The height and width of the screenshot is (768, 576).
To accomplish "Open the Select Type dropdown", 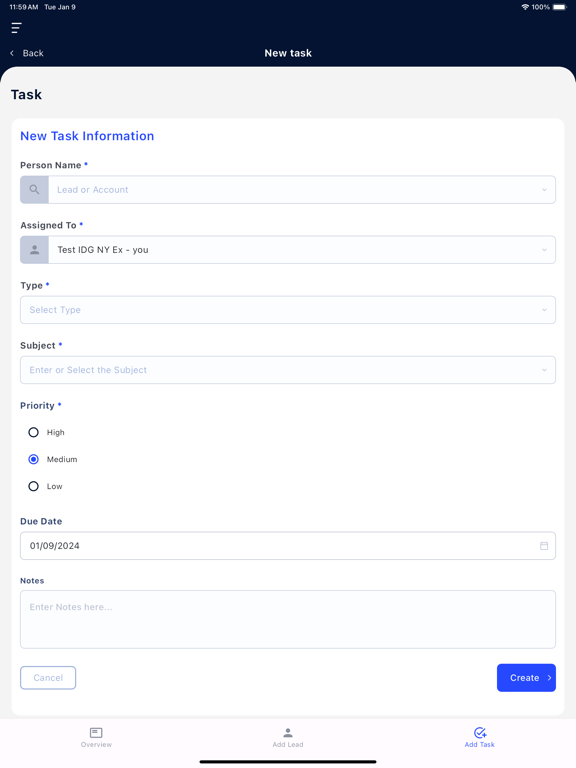I will 288,310.
